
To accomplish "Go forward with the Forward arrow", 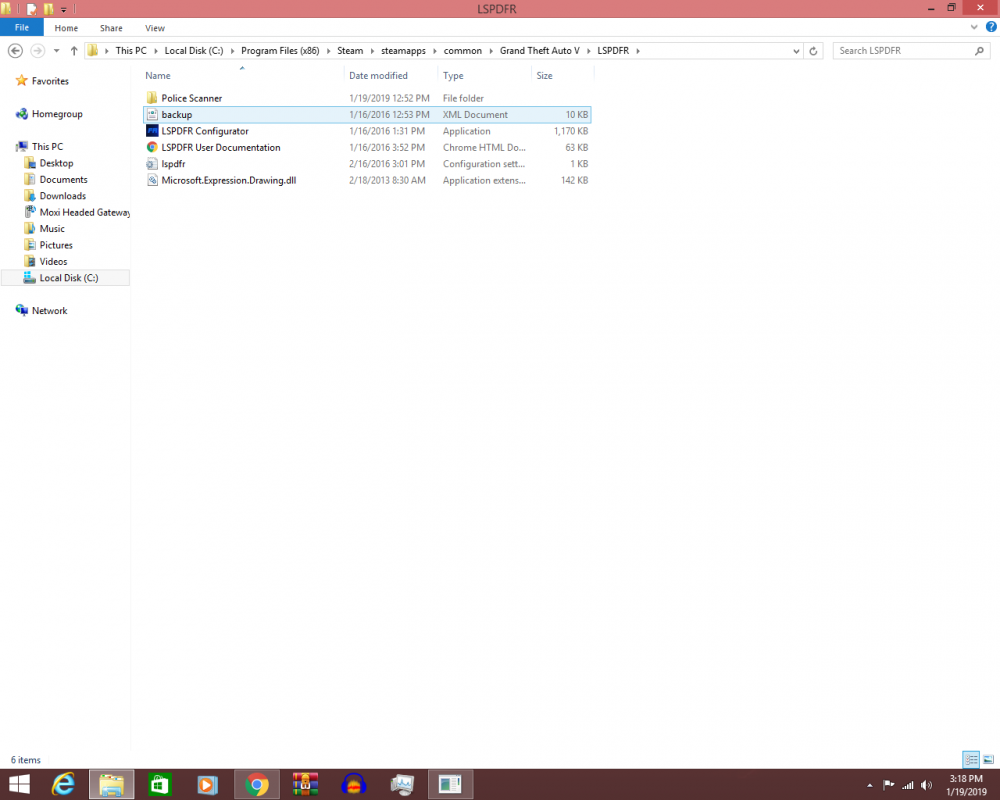I will point(38,51).
